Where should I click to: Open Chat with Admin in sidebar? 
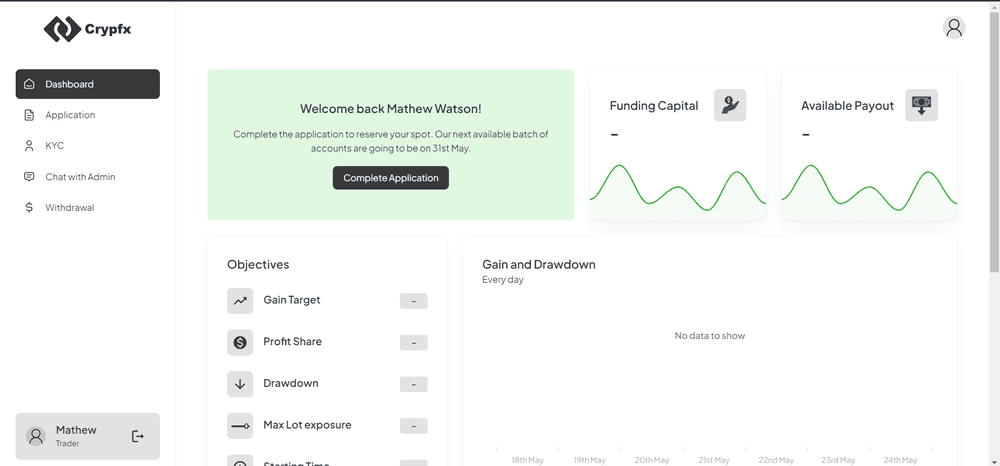pyautogui.click(x=80, y=177)
